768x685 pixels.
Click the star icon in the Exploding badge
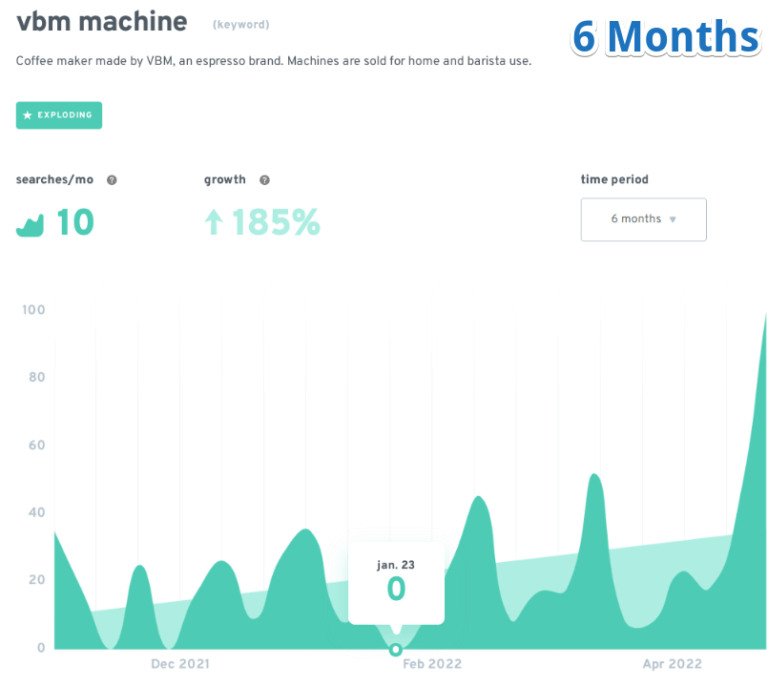pyautogui.click(x=28, y=115)
